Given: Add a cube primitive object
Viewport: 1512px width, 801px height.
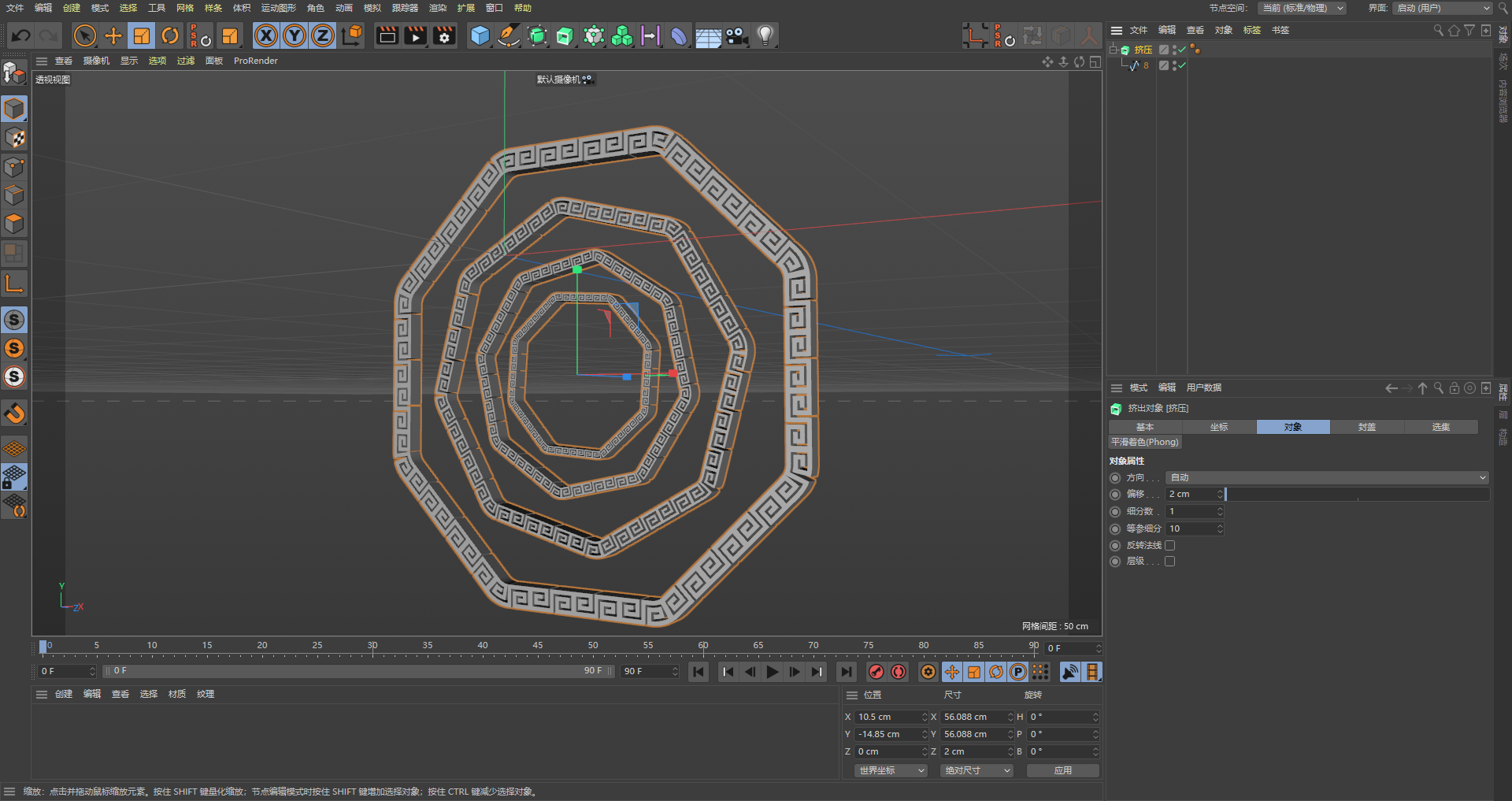Looking at the screenshot, I should click(x=480, y=35).
